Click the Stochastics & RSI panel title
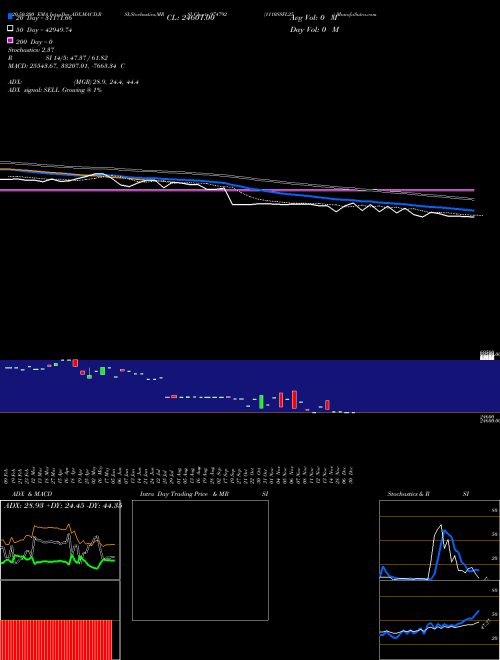Viewport: 500px width, 660px height. pos(428,494)
